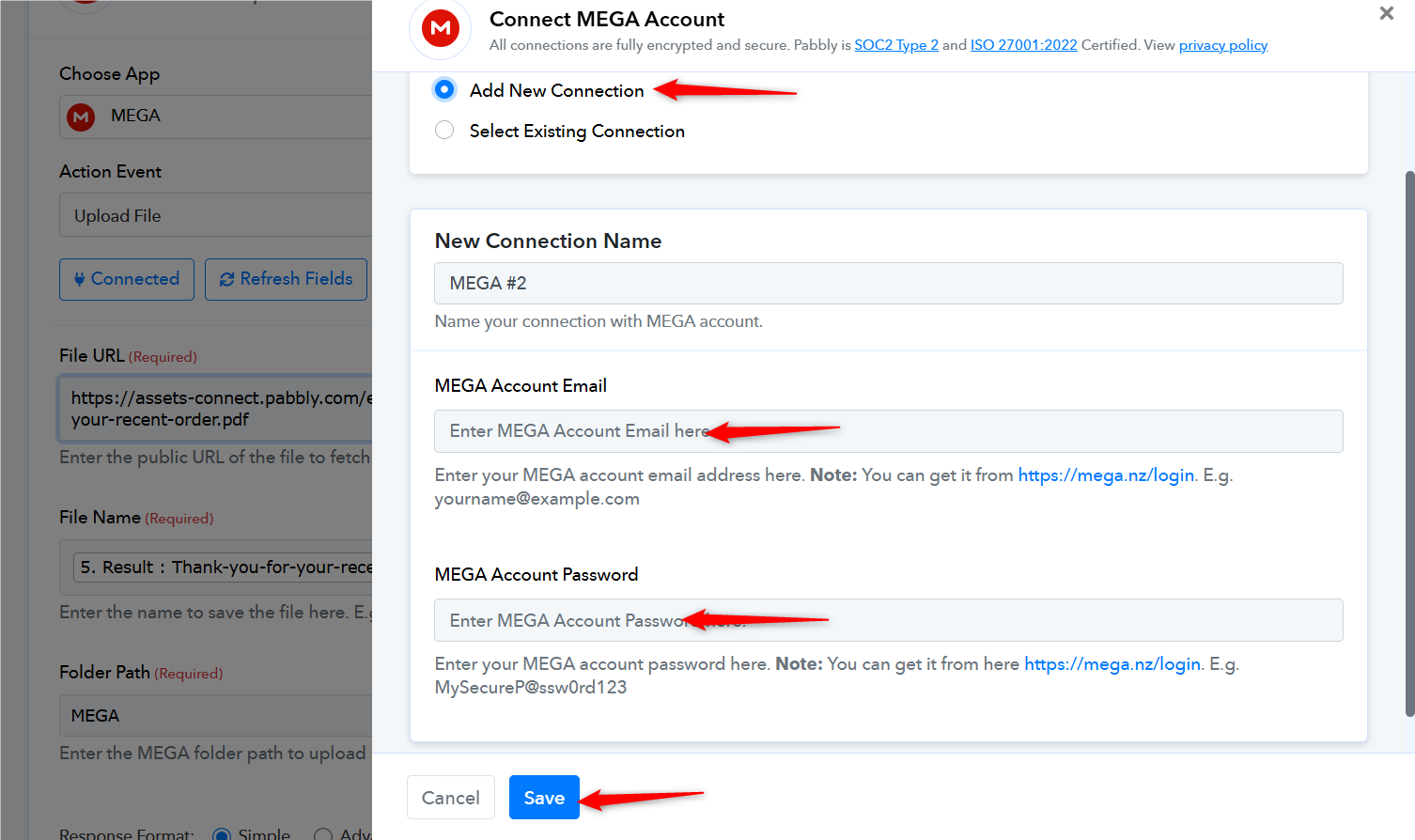Screen dimensions: 1415x840
Task: Close the Connect MEGA Account dialog
Action: point(1386,13)
